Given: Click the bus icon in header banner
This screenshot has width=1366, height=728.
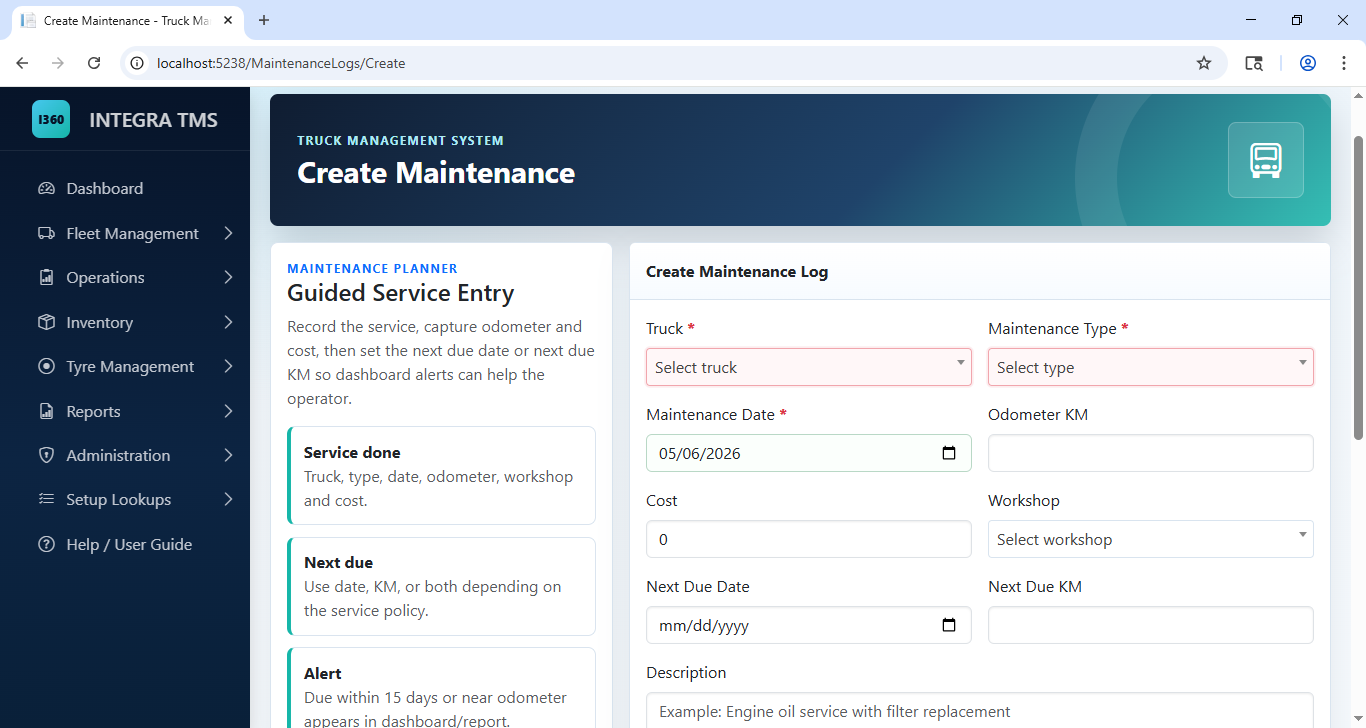Looking at the screenshot, I should tap(1266, 160).
